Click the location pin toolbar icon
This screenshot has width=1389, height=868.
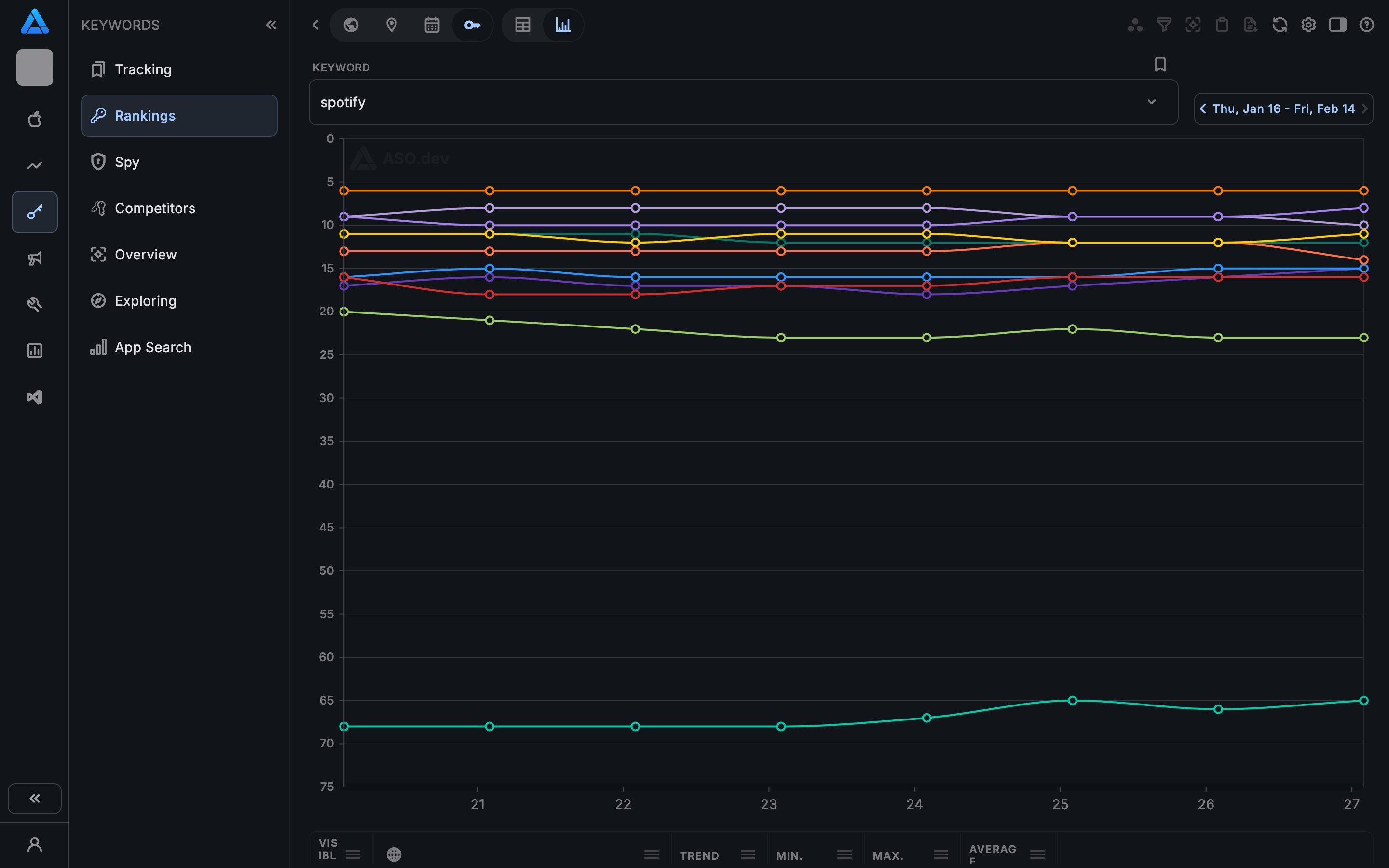[392, 25]
